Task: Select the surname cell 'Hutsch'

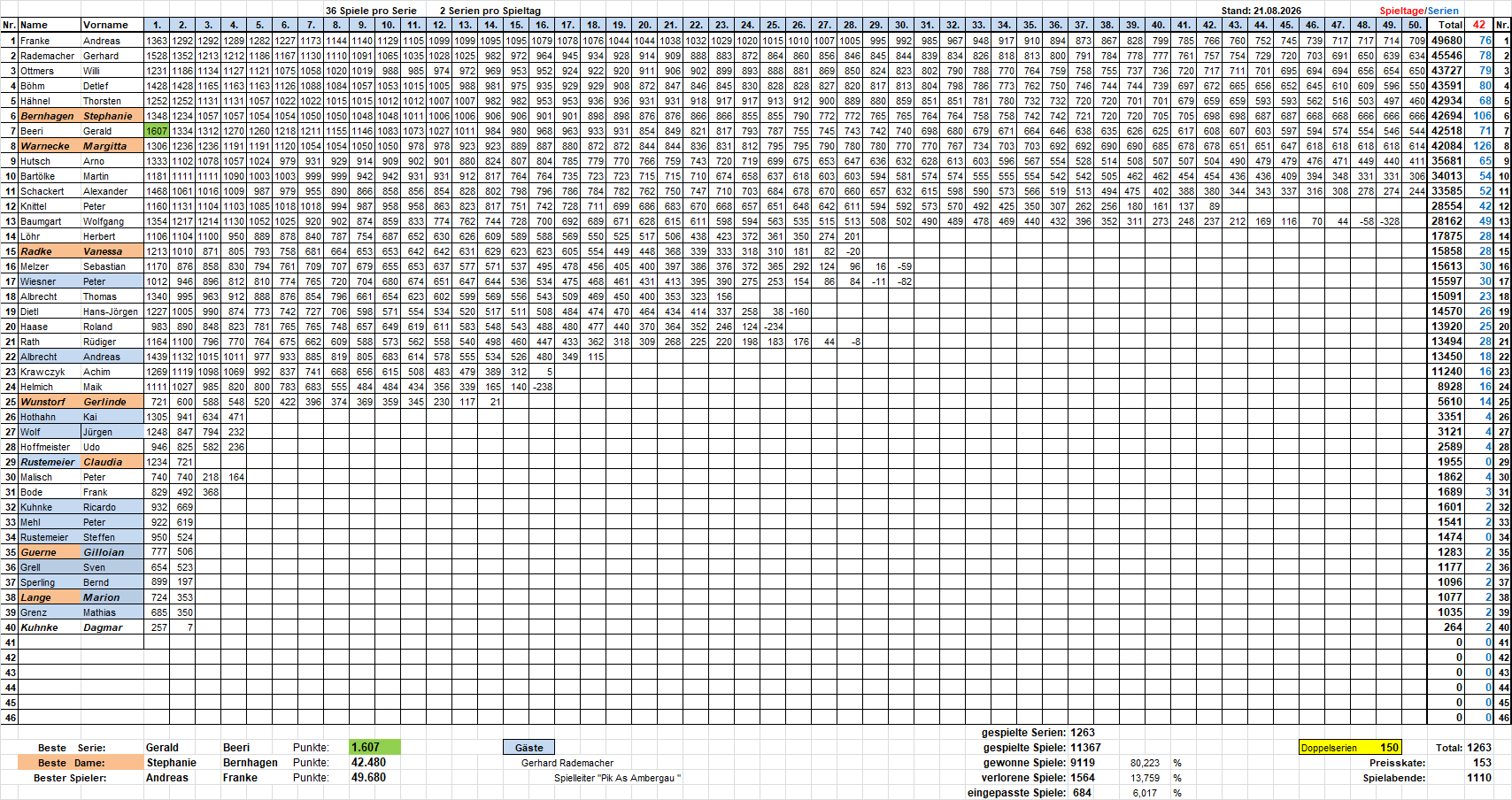Action: (x=50, y=161)
